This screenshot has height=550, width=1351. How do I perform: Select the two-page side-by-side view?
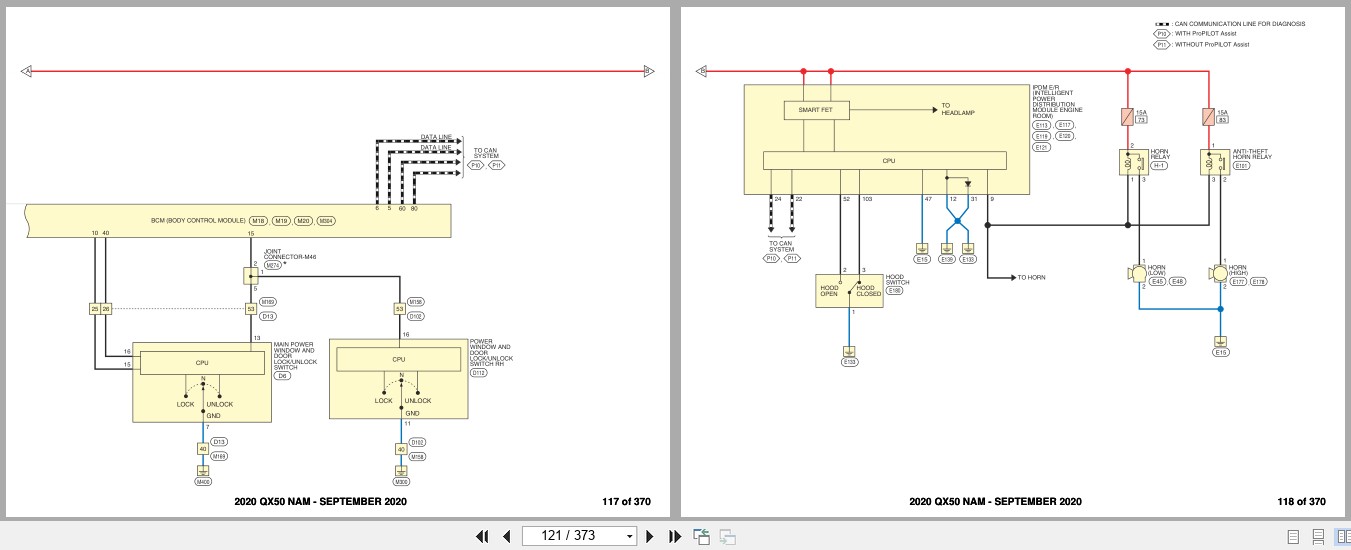click(1342, 537)
